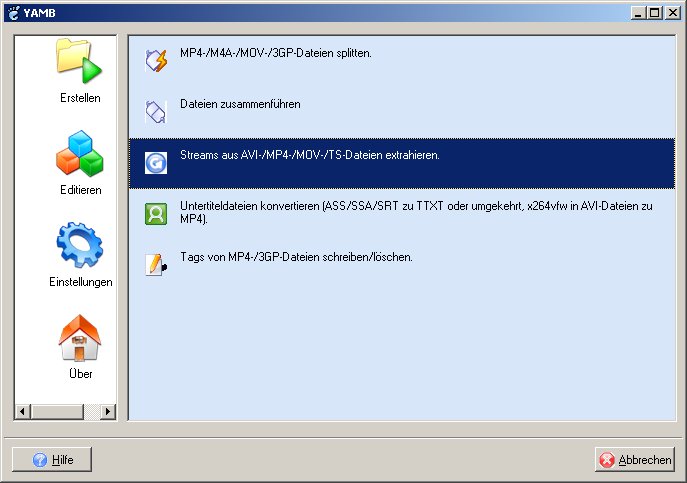Click the Einstellungen label in sidebar

pos(81,282)
